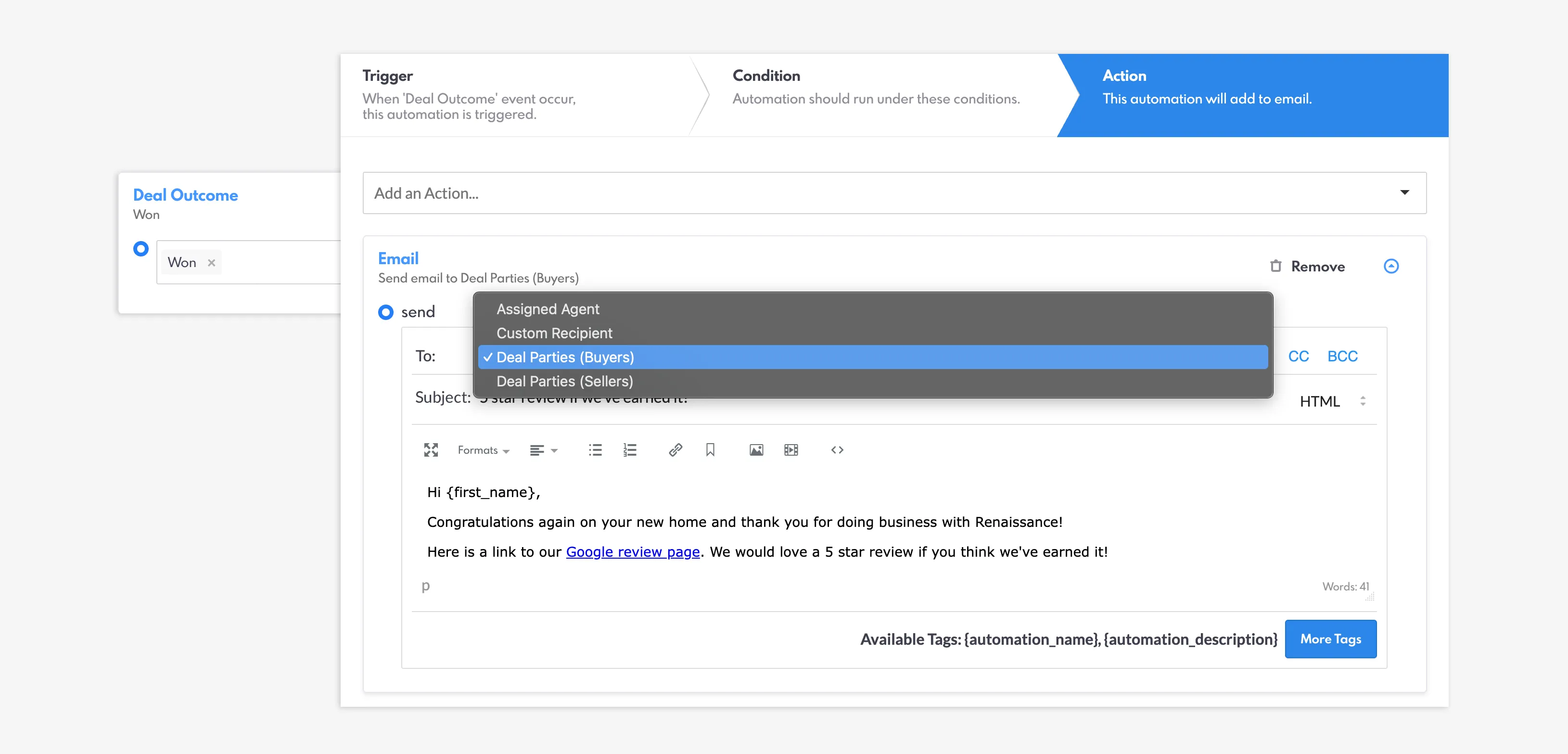The height and width of the screenshot is (754, 1568).
Task: Click the Google review page link
Action: click(632, 552)
